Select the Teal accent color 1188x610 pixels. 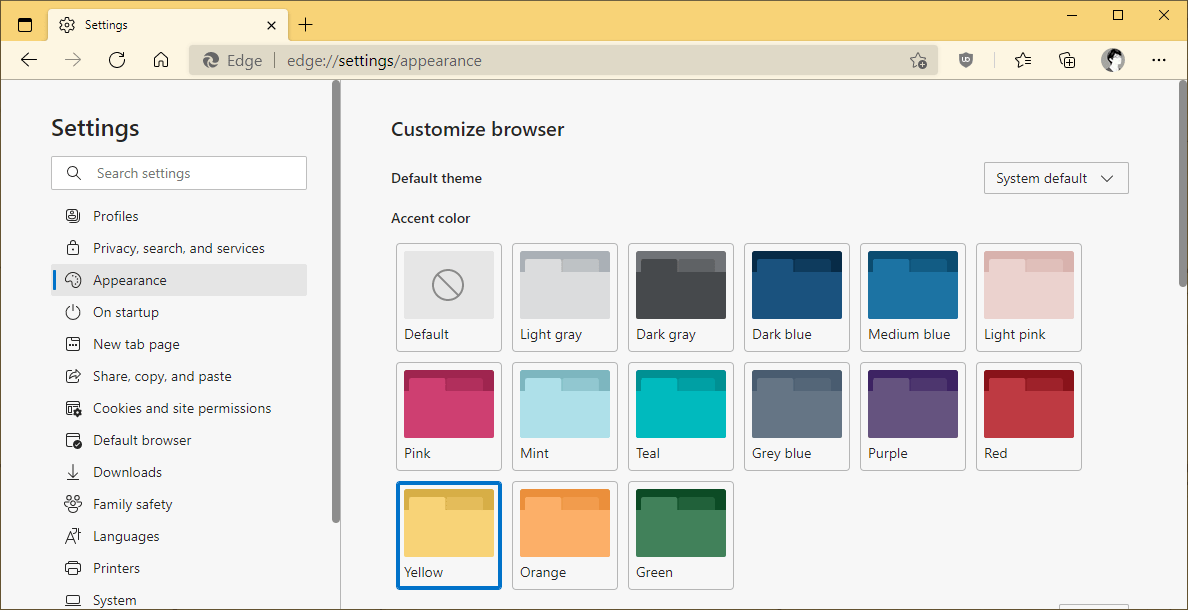[680, 410]
